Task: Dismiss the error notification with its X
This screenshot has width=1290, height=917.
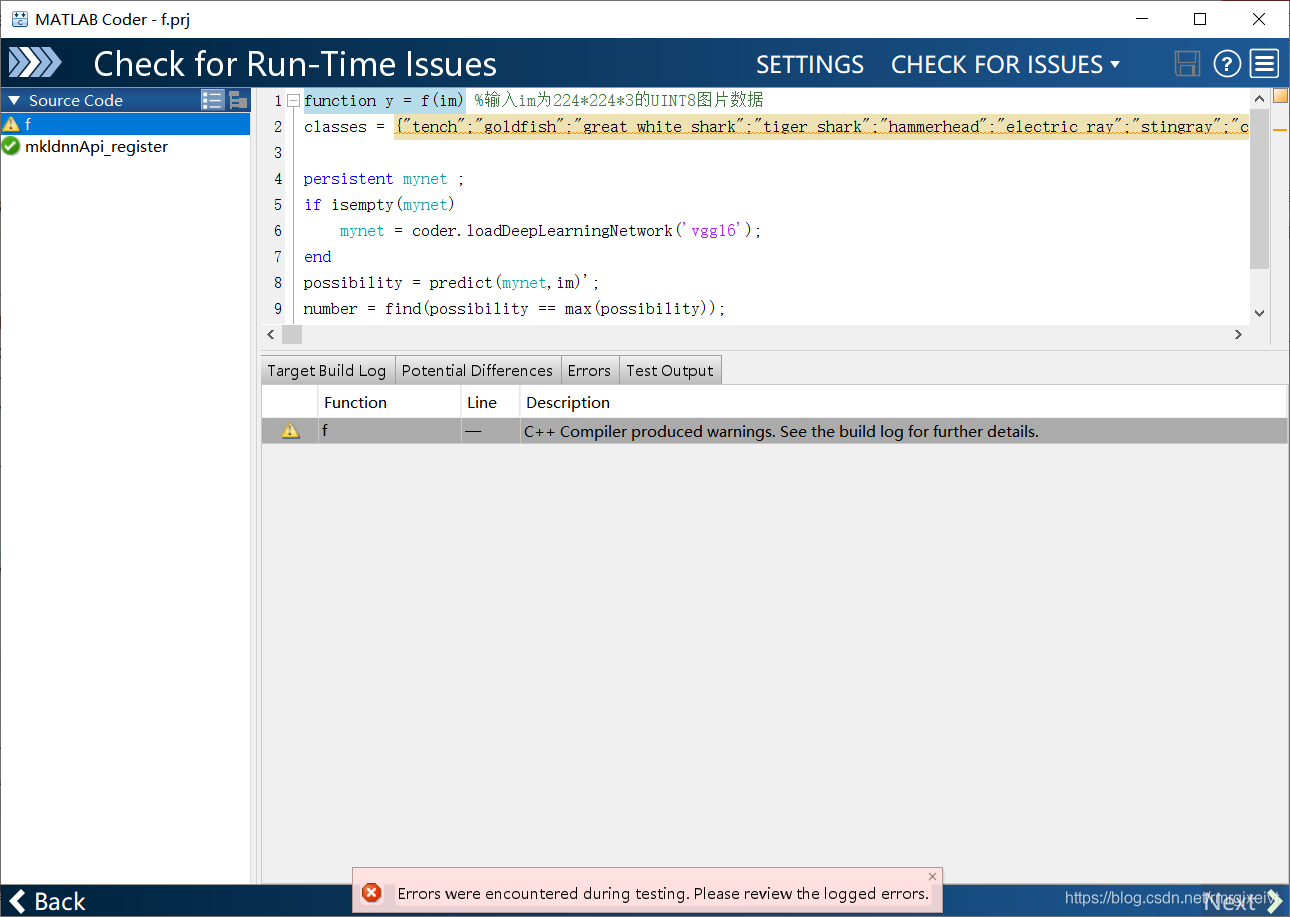Action: [x=932, y=877]
